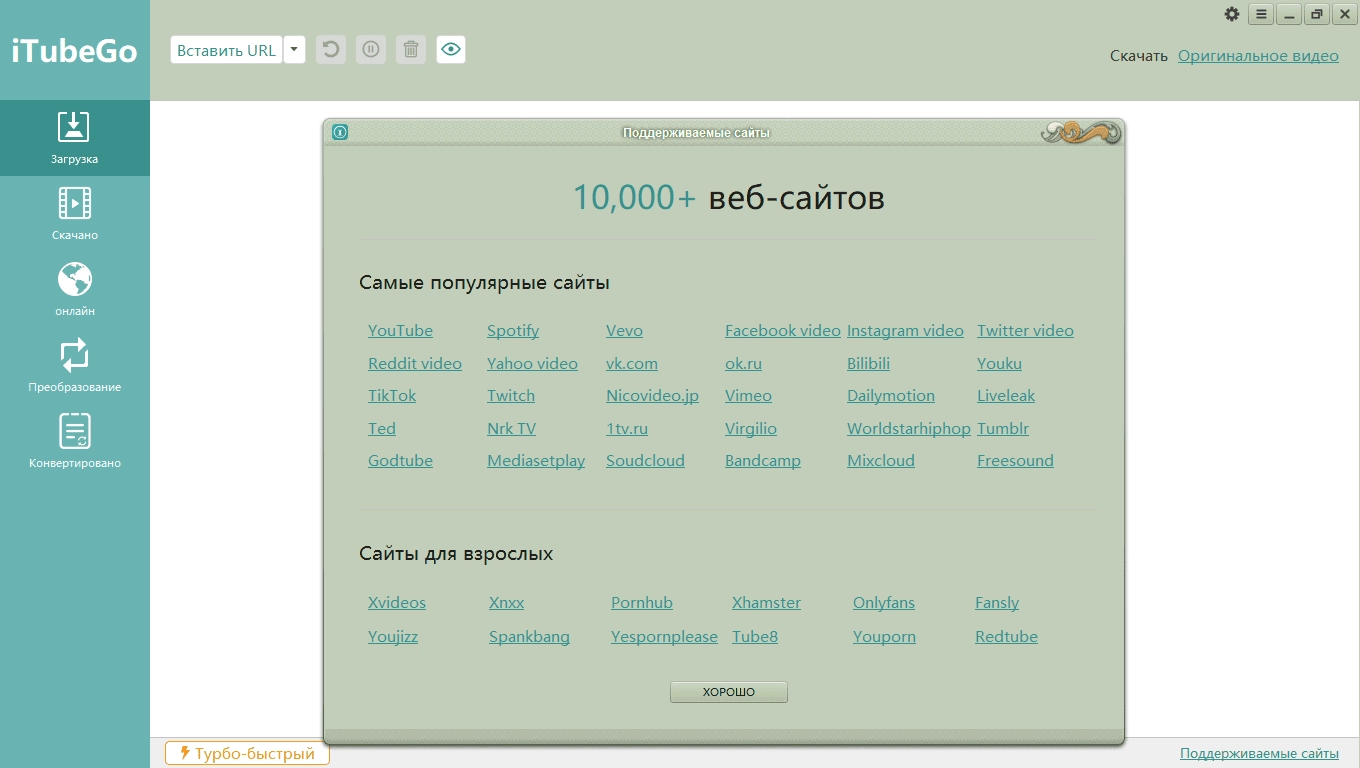The width and height of the screenshot is (1360, 768).
Task: Close the supported sites dialog via ornament button
Action: coord(1080,132)
